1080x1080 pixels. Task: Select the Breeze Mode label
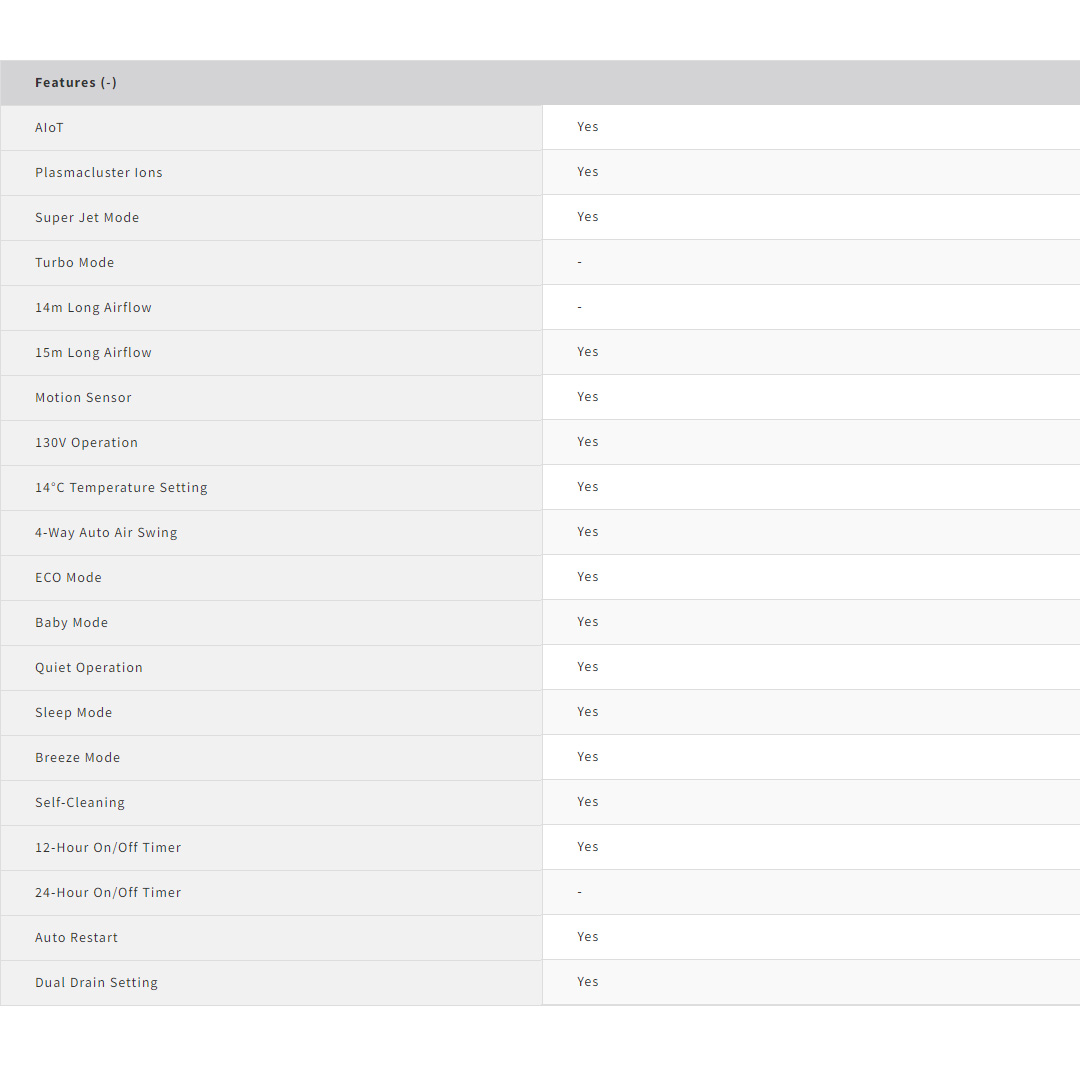click(77, 758)
